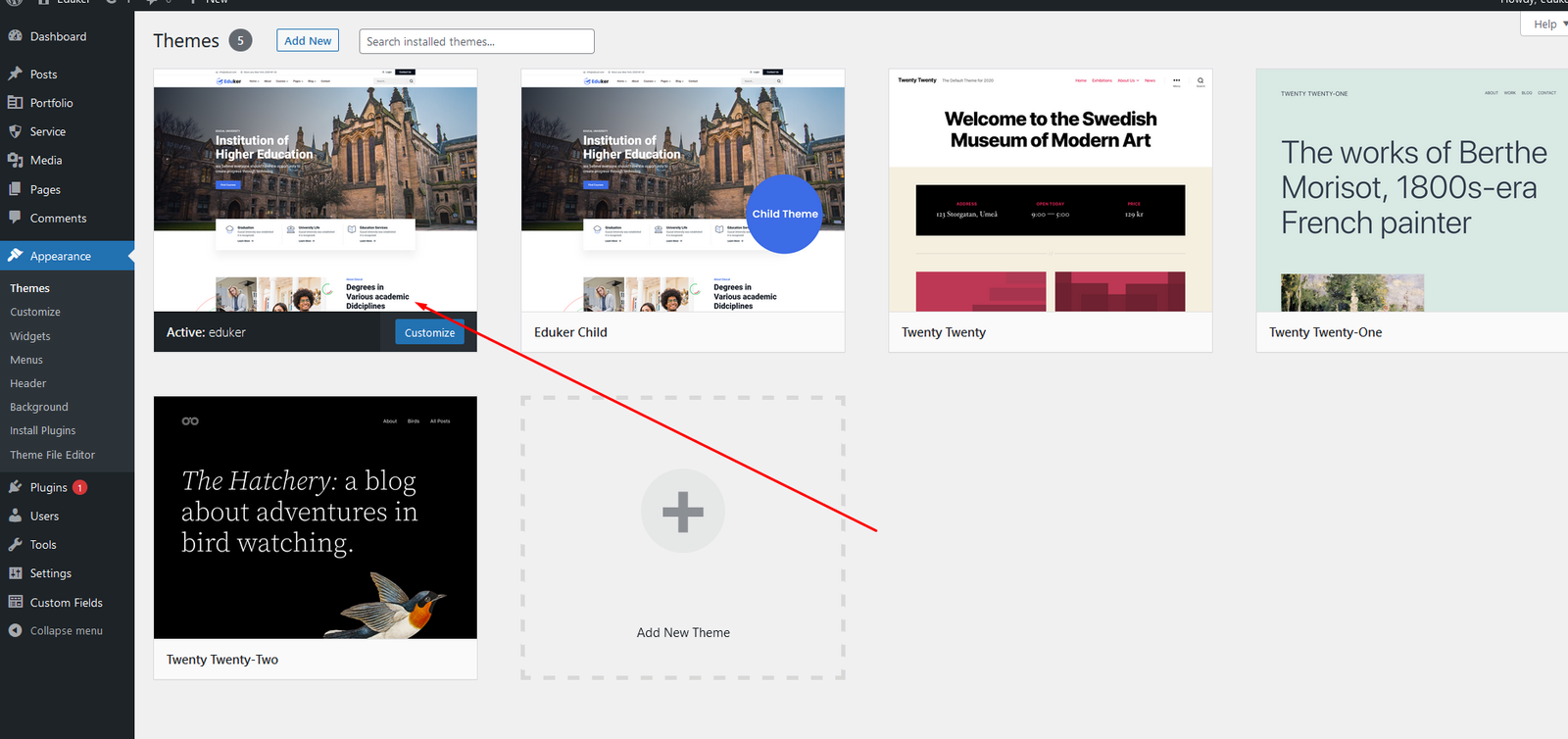Click the blue Customize button for eduker
Image resolution: width=1568 pixels, height=739 pixels.
(429, 332)
